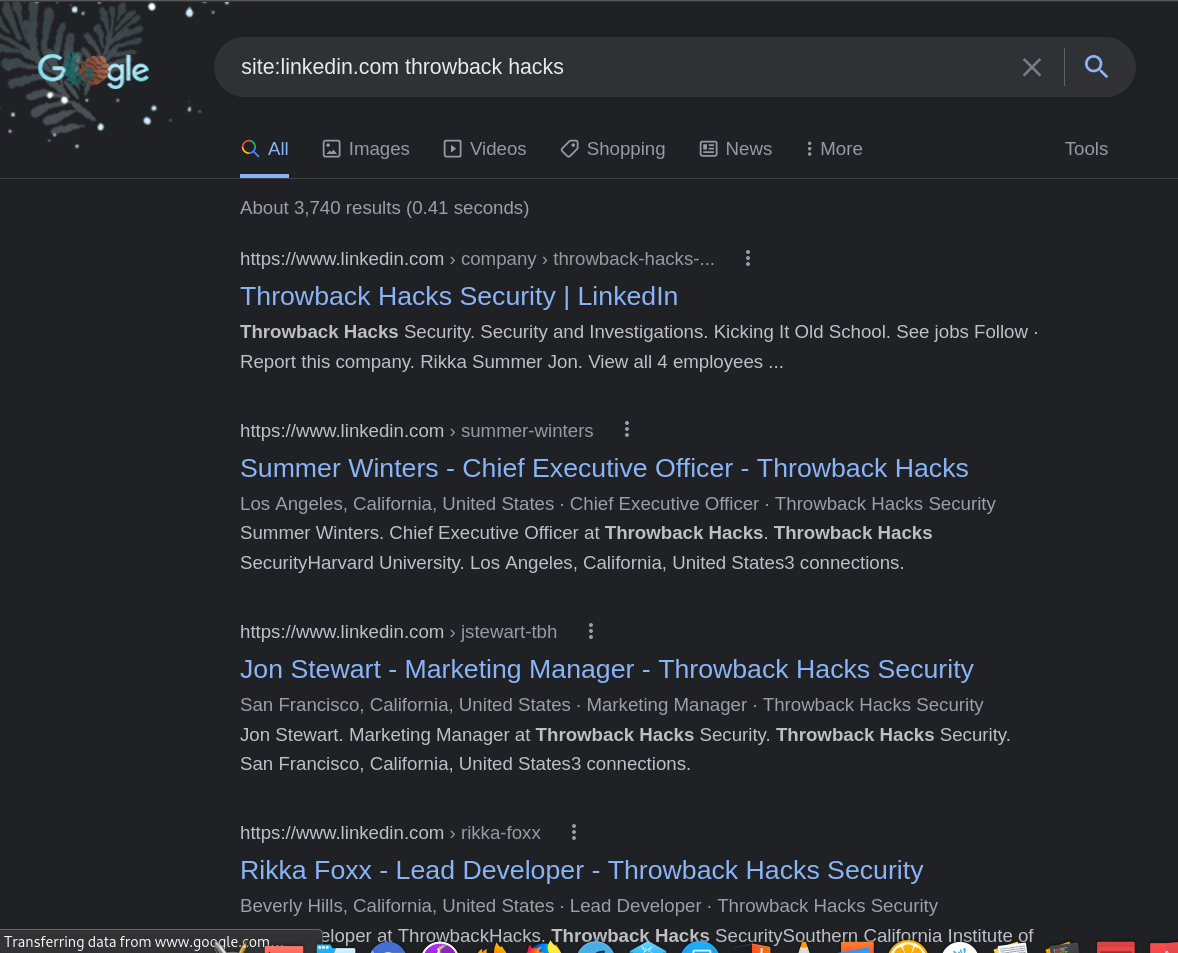Click the summer-winters LinkedIn URL breadcrumb
This screenshot has height=953, width=1178.
(416, 431)
